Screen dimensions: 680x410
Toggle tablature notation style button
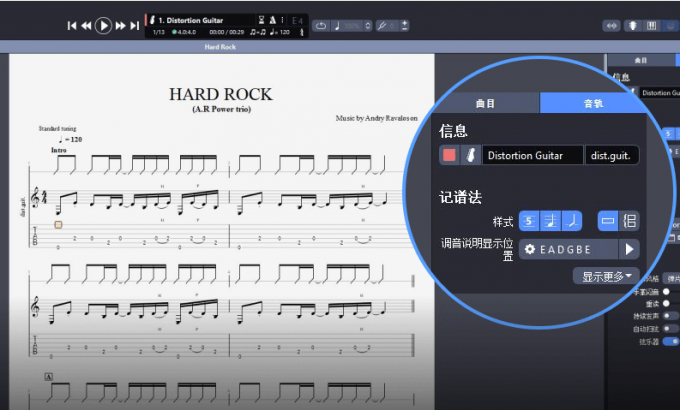pos(529,221)
